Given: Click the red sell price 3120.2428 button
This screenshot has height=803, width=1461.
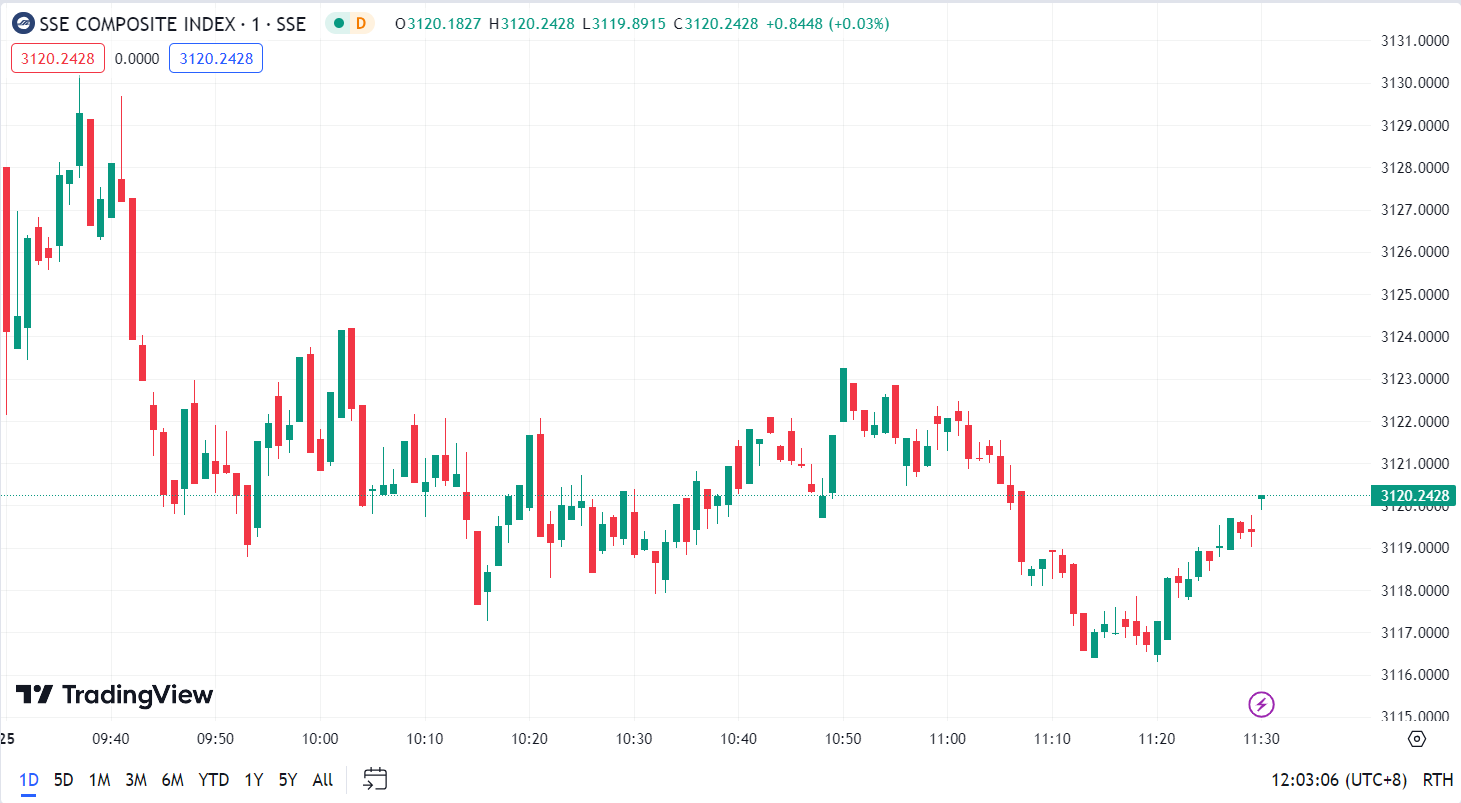Looking at the screenshot, I should pyautogui.click(x=58, y=59).
